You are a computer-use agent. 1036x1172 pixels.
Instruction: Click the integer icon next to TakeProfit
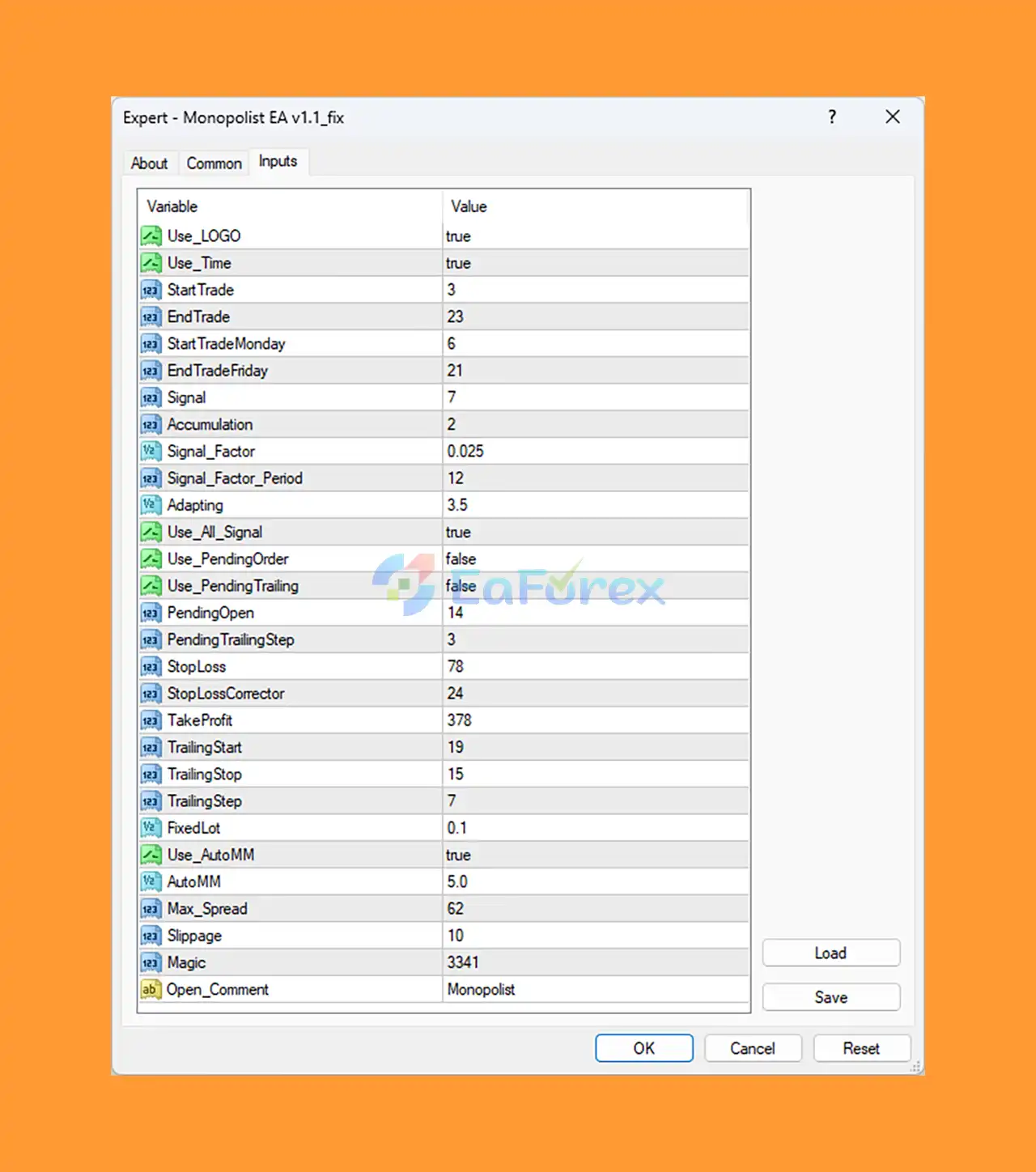click(151, 720)
